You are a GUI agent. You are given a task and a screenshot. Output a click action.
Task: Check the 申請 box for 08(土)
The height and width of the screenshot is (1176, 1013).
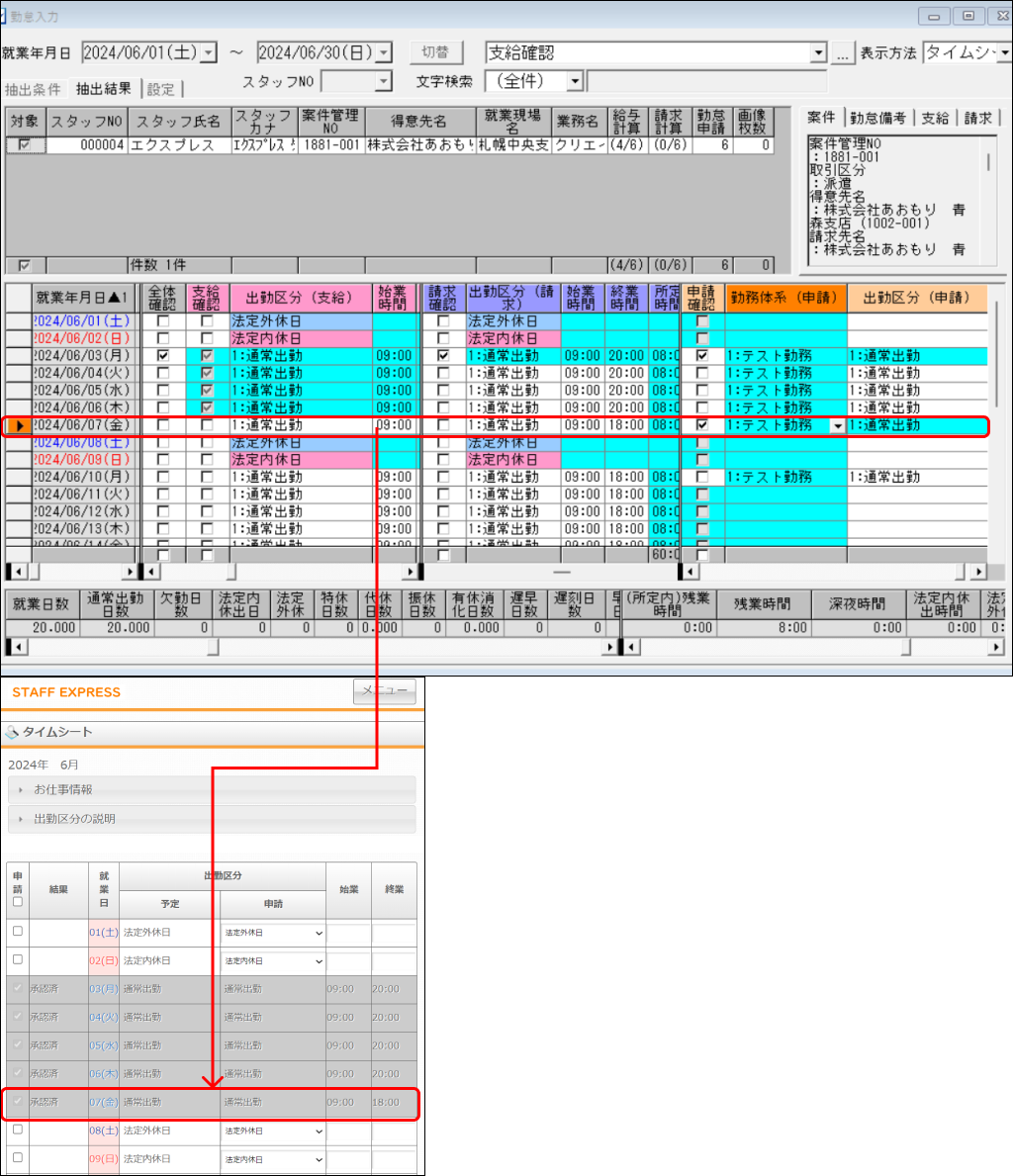[17, 1129]
